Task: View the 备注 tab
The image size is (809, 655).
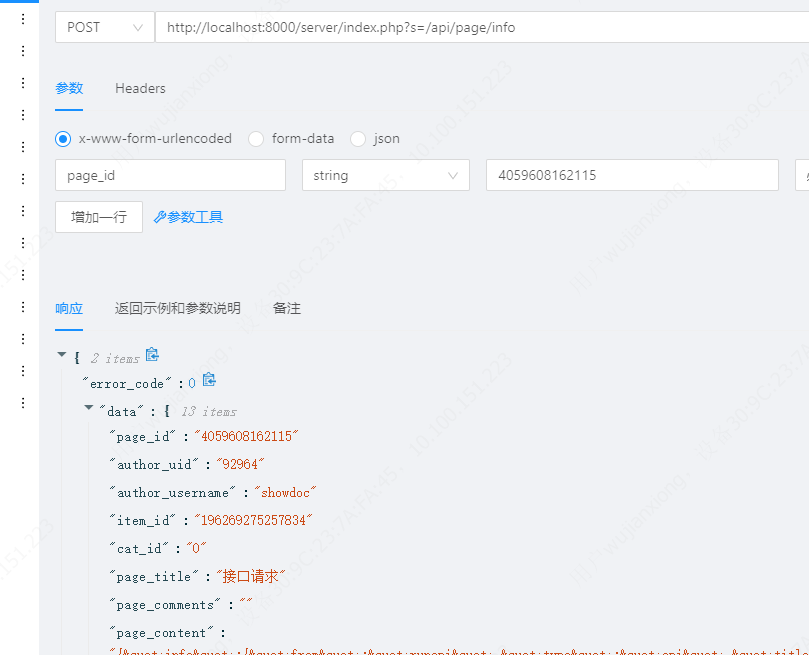Action: pyautogui.click(x=286, y=309)
